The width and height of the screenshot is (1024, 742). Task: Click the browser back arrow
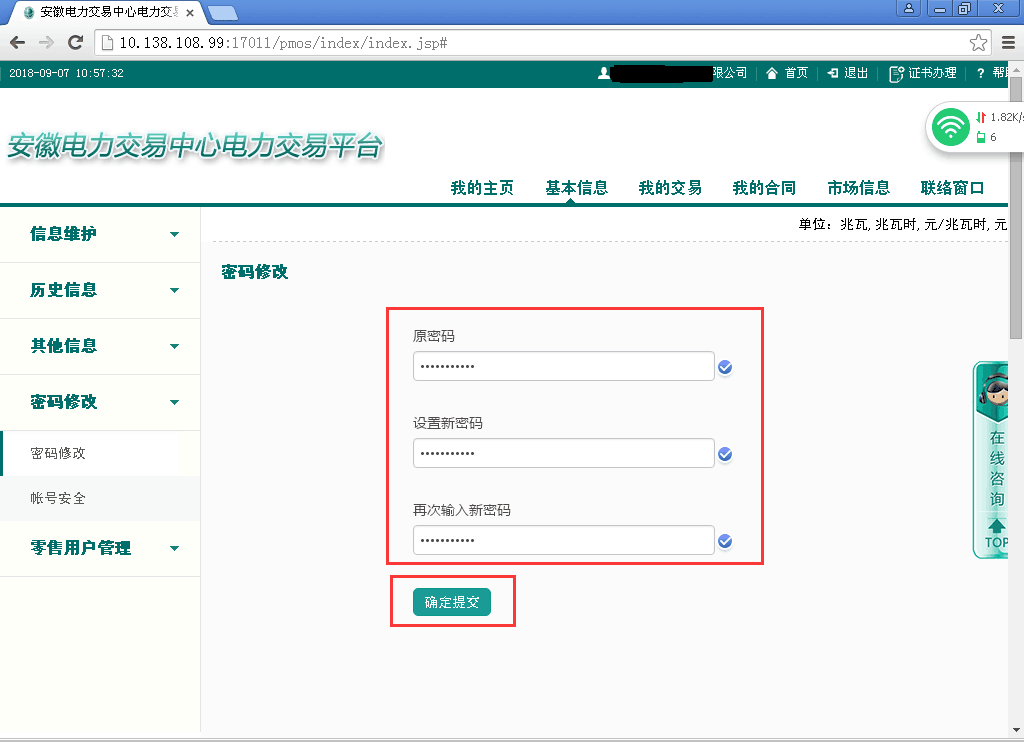point(17,43)
